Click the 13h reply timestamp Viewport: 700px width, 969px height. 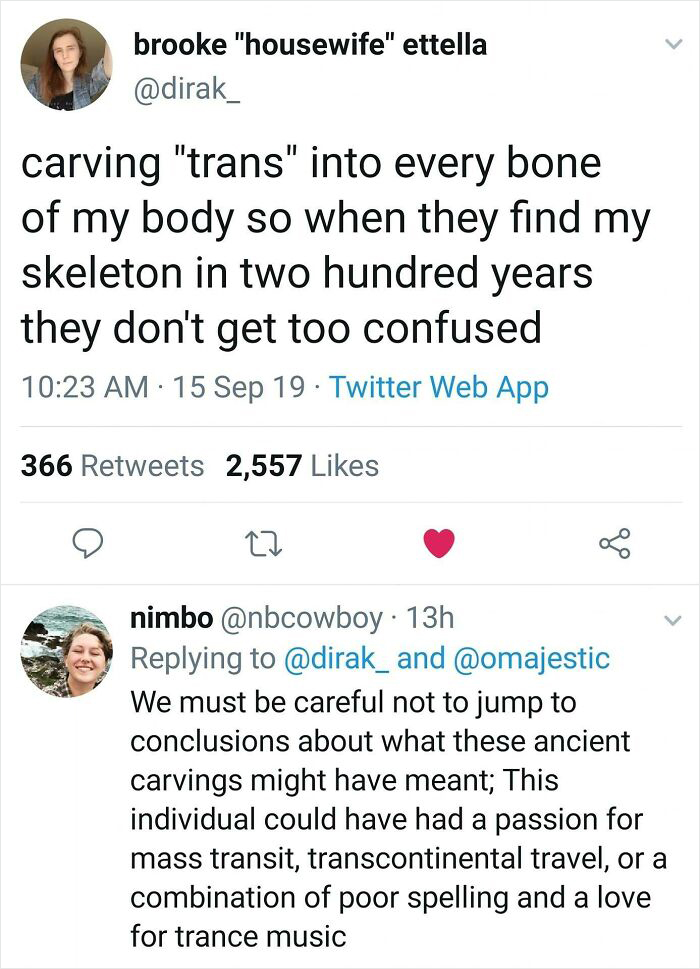click(432, 619)
